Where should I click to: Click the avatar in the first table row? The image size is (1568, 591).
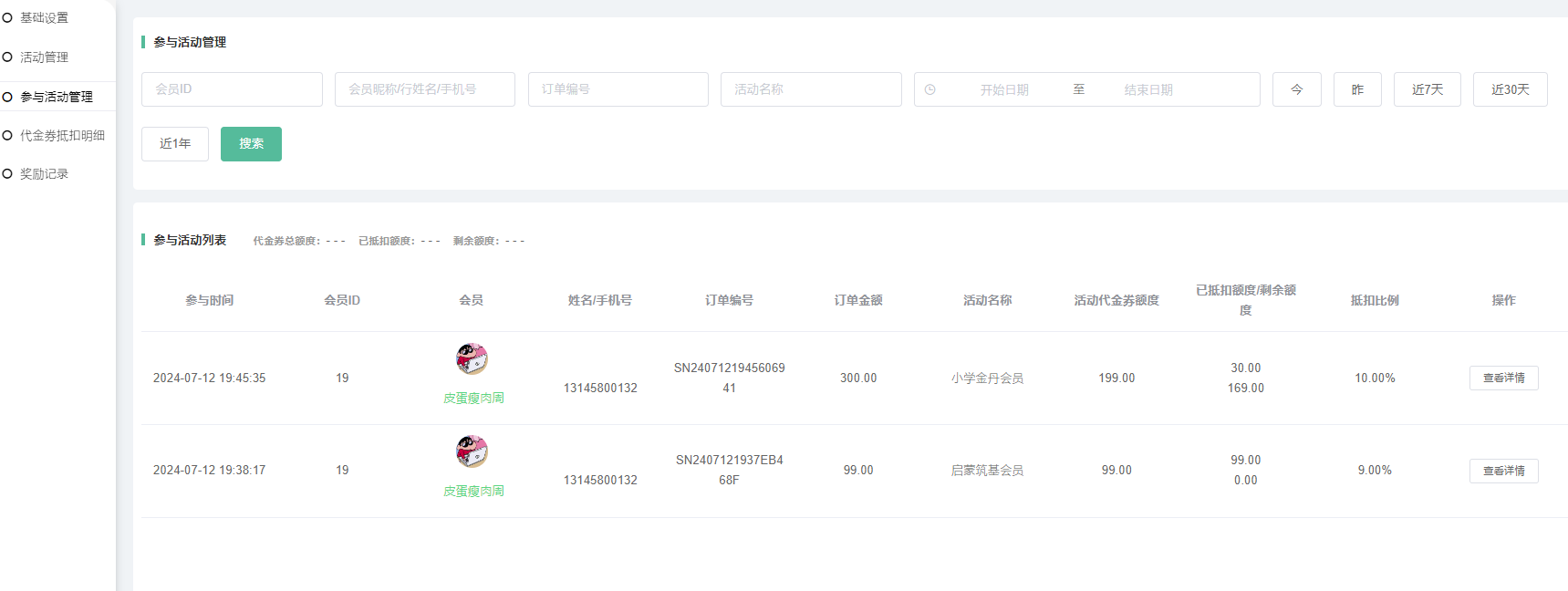pyautogui.click(x=472, y=358)
